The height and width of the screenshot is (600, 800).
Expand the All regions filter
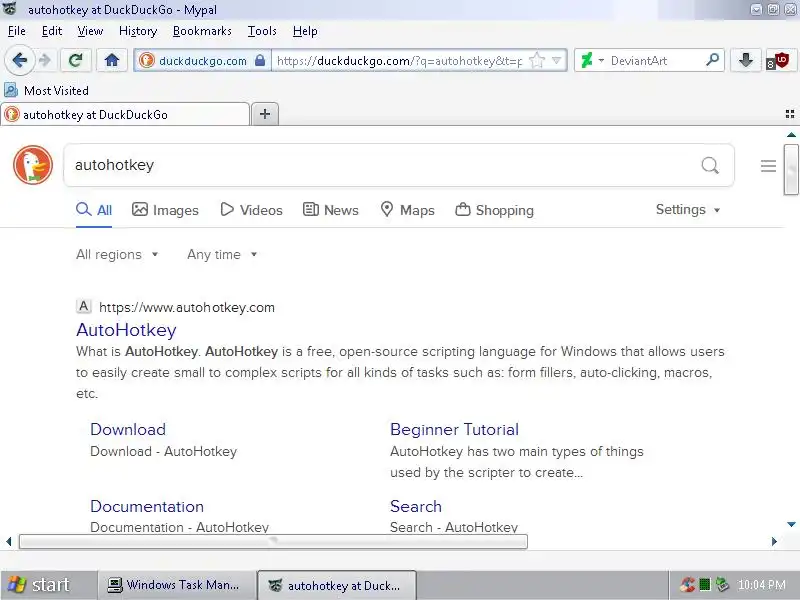117,254
